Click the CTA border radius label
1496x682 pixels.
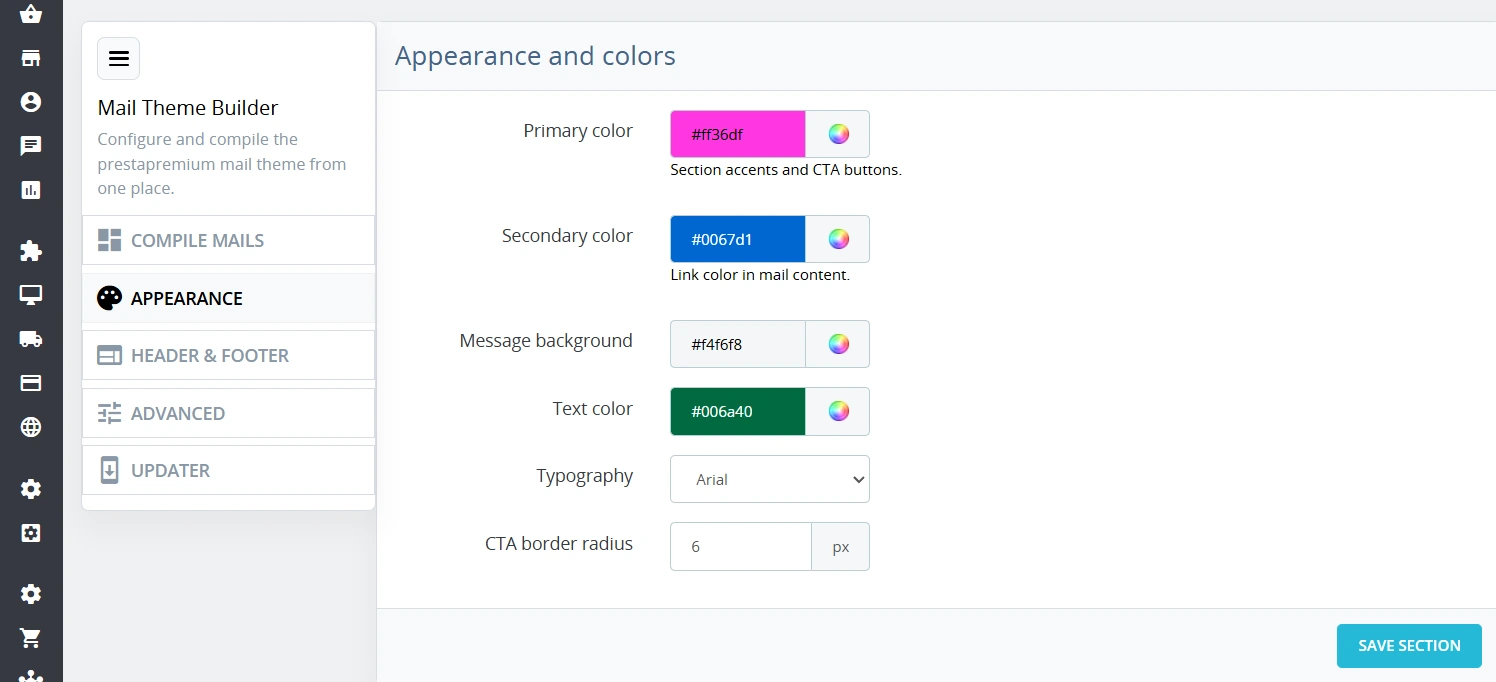pyautogui.click(x=559, y=544)
